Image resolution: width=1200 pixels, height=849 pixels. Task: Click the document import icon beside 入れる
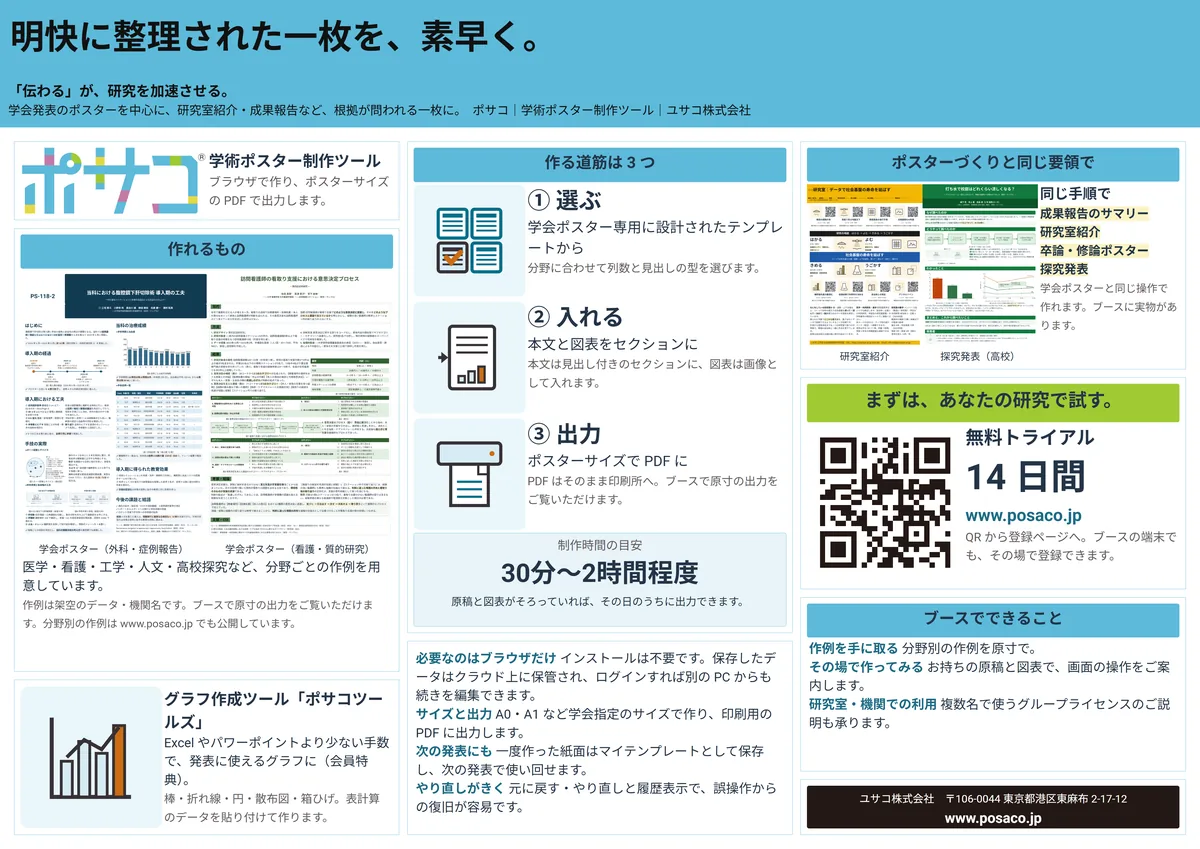click(468, 356)
